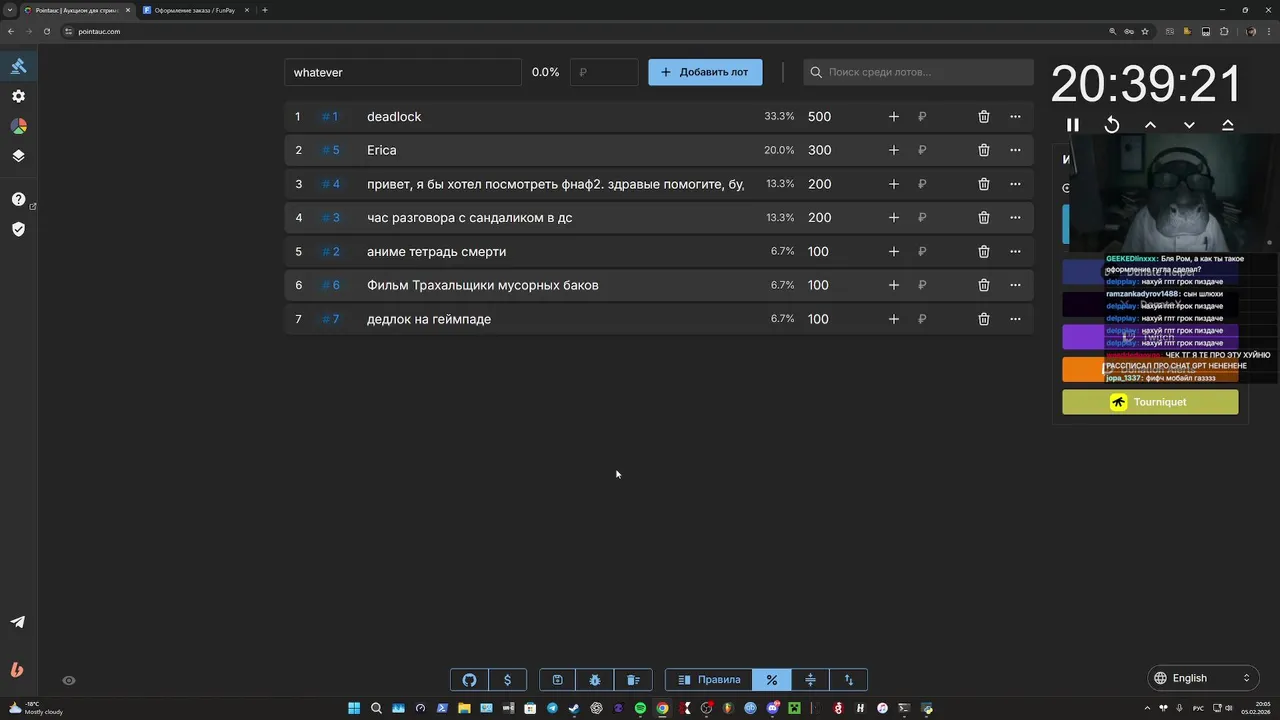This screenshot has height=720, width=1280.
Task: Open the English language dropdown
Action: pyautogui.click(x=1201, y=678)
